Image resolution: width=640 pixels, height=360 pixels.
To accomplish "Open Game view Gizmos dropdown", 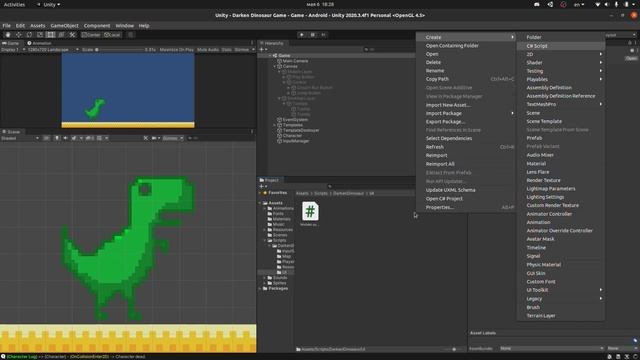I will pos(244,49).
